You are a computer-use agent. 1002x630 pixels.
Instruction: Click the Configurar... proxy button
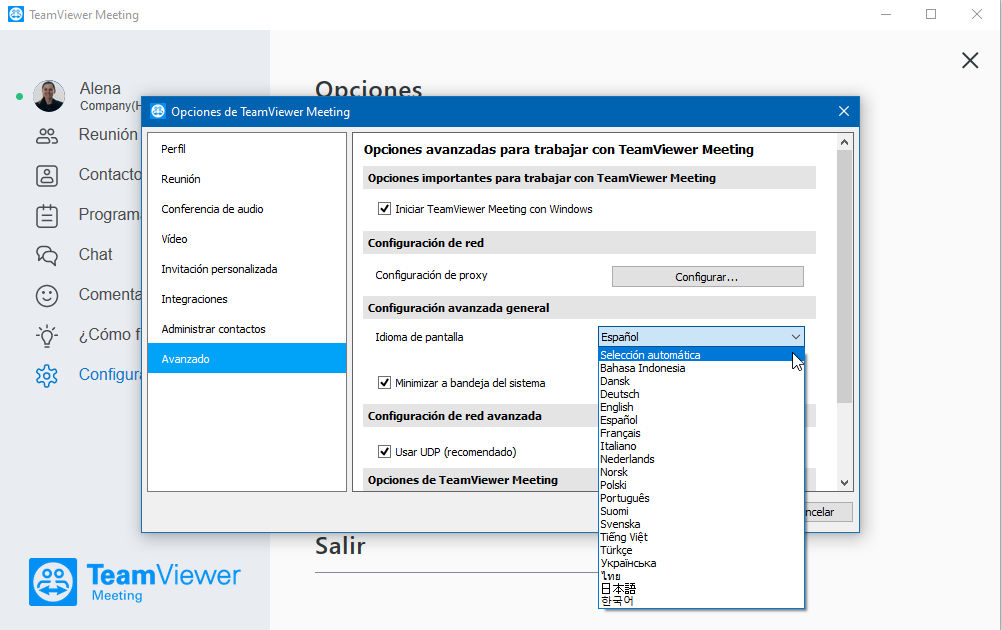(x=707, y=277)
